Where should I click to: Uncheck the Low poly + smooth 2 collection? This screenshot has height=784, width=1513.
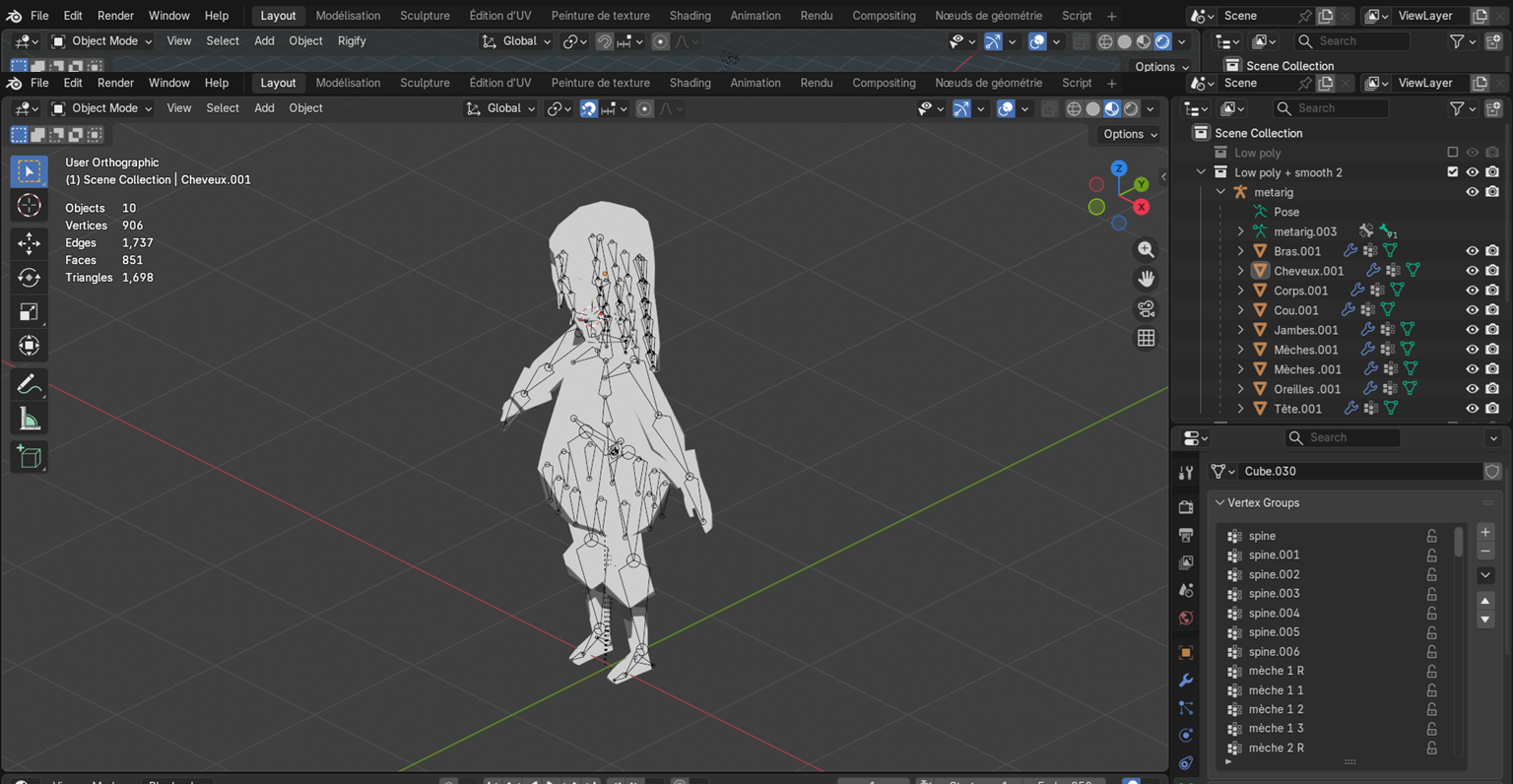click(1452, 172)
